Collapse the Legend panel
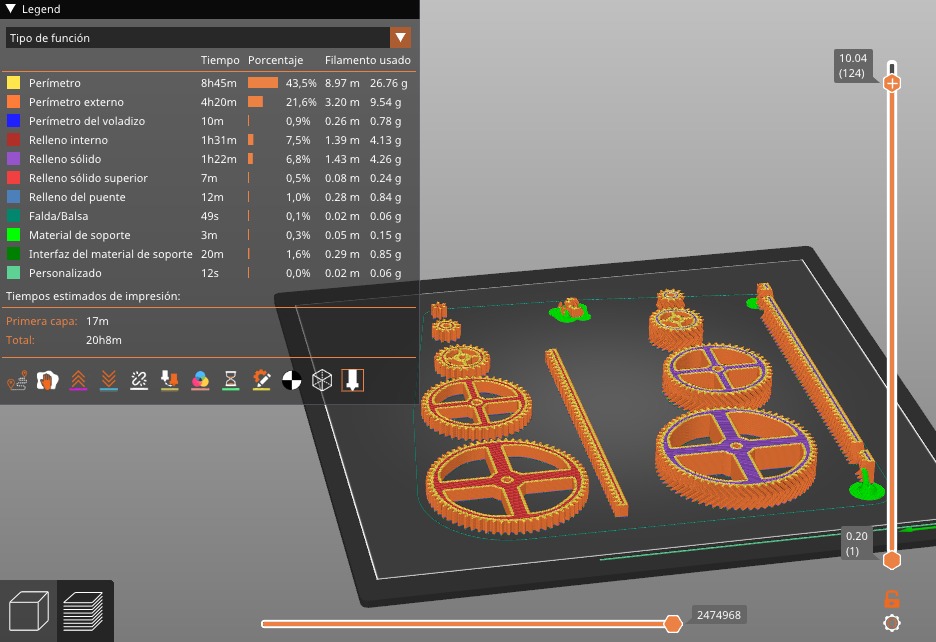Viewport: 936px width, 642px height. 11,9
